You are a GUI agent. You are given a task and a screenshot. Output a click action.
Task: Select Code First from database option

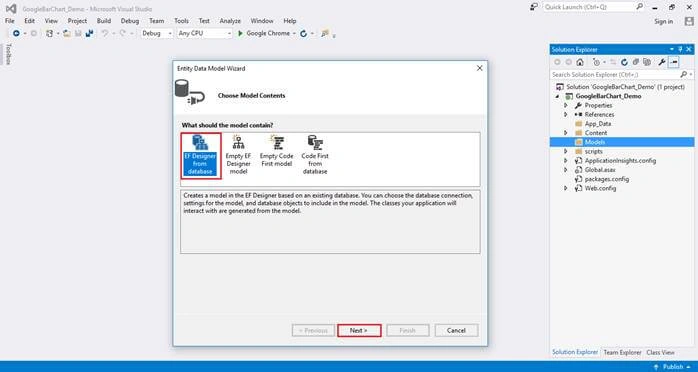(x=315, y=155)
